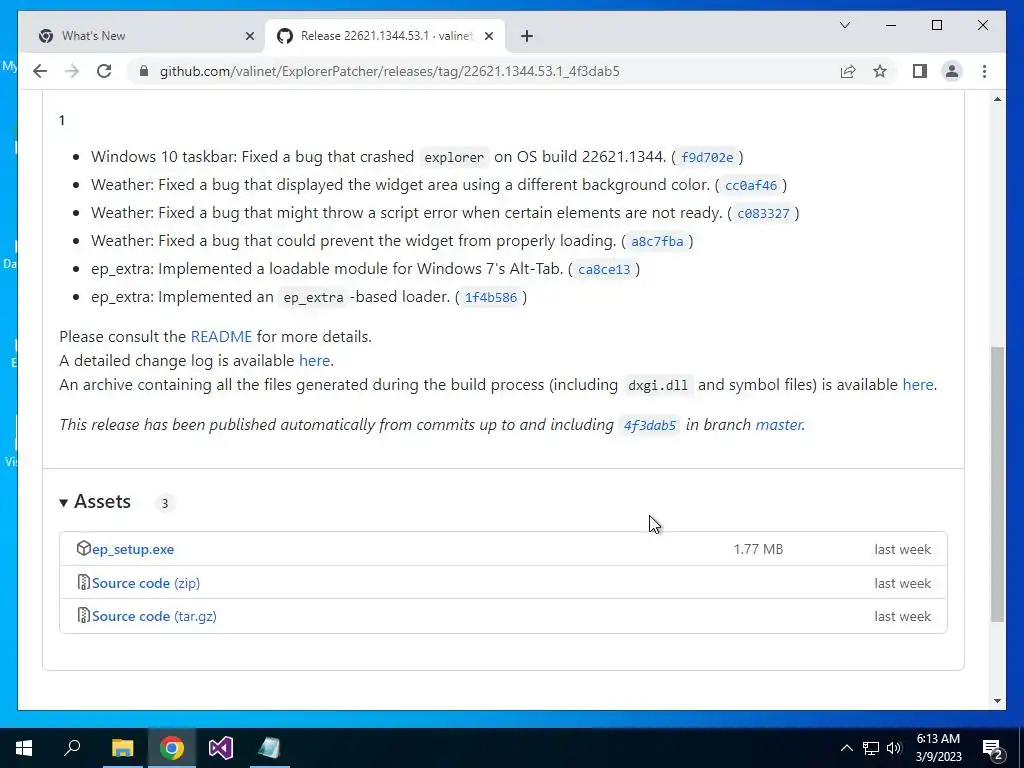The width and height of the screenshot is (1024, 768).
Task: Click the '1.77 MB' file size text
Action: click(x=758, y=549)
